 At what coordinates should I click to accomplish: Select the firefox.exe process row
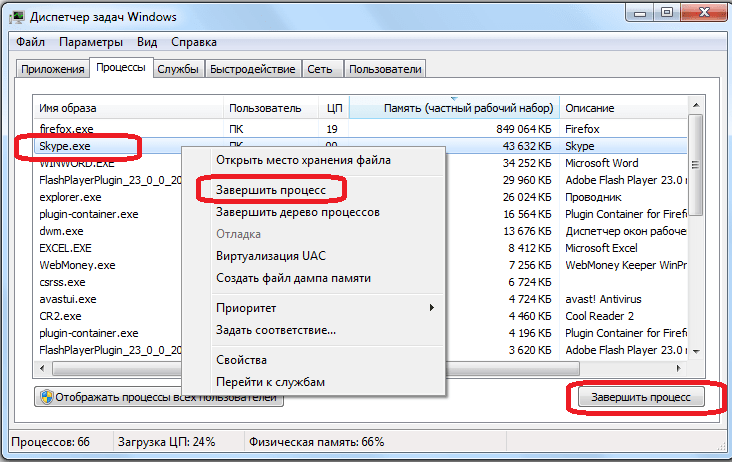click(360, 129)
